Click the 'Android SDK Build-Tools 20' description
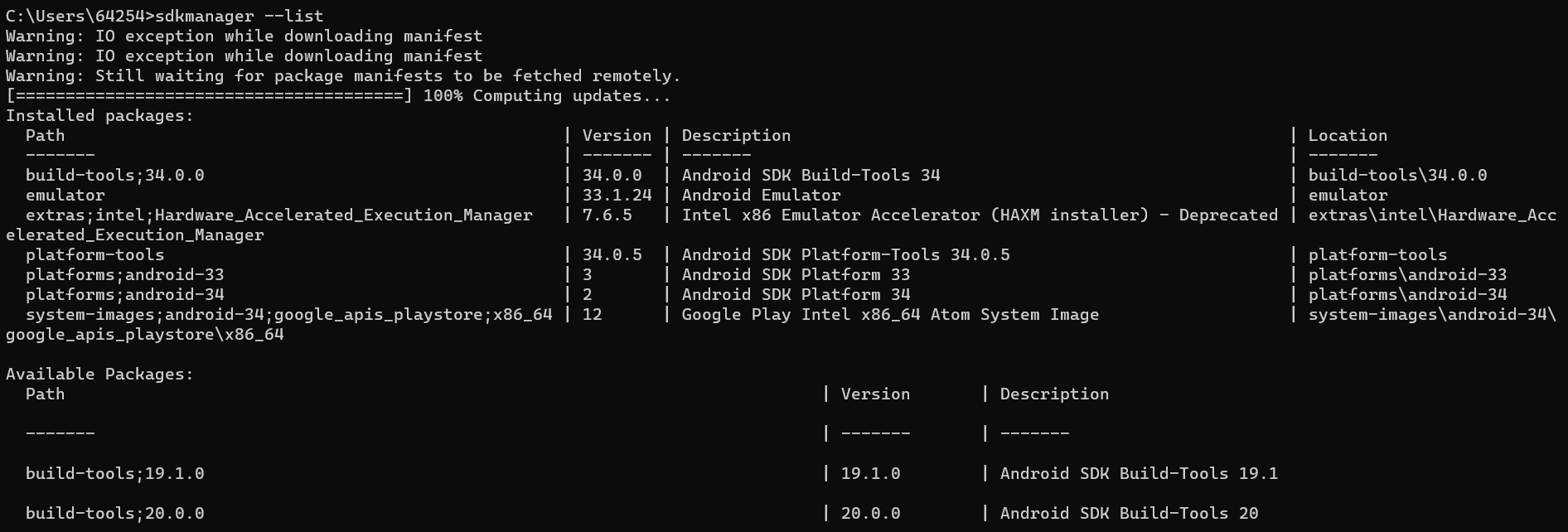Viewport: 1568px width, 532px height. [x=1129, y=513]
